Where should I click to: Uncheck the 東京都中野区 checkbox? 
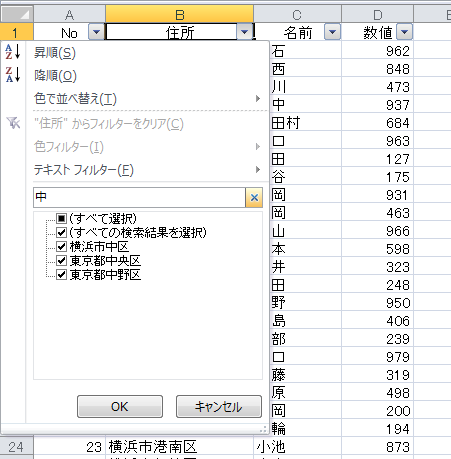click(61, 275)
